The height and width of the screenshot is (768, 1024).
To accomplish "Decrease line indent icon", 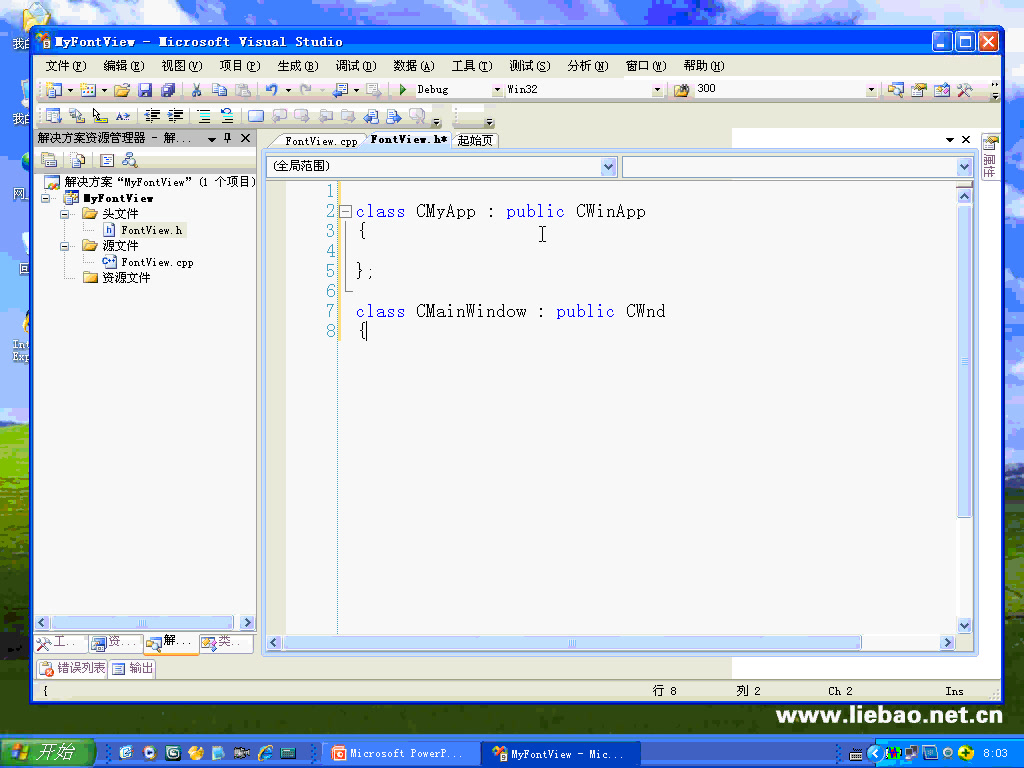I will (152, 116).
